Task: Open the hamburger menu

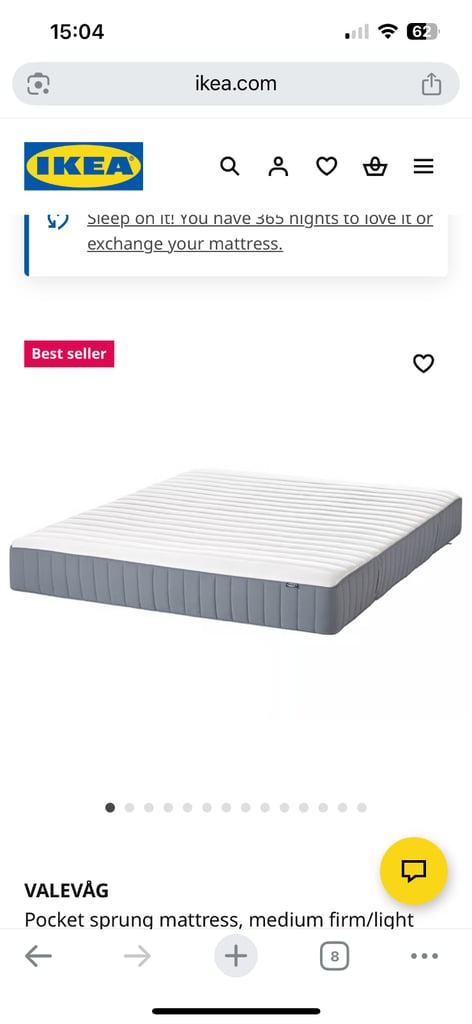Action: [423, 167]
